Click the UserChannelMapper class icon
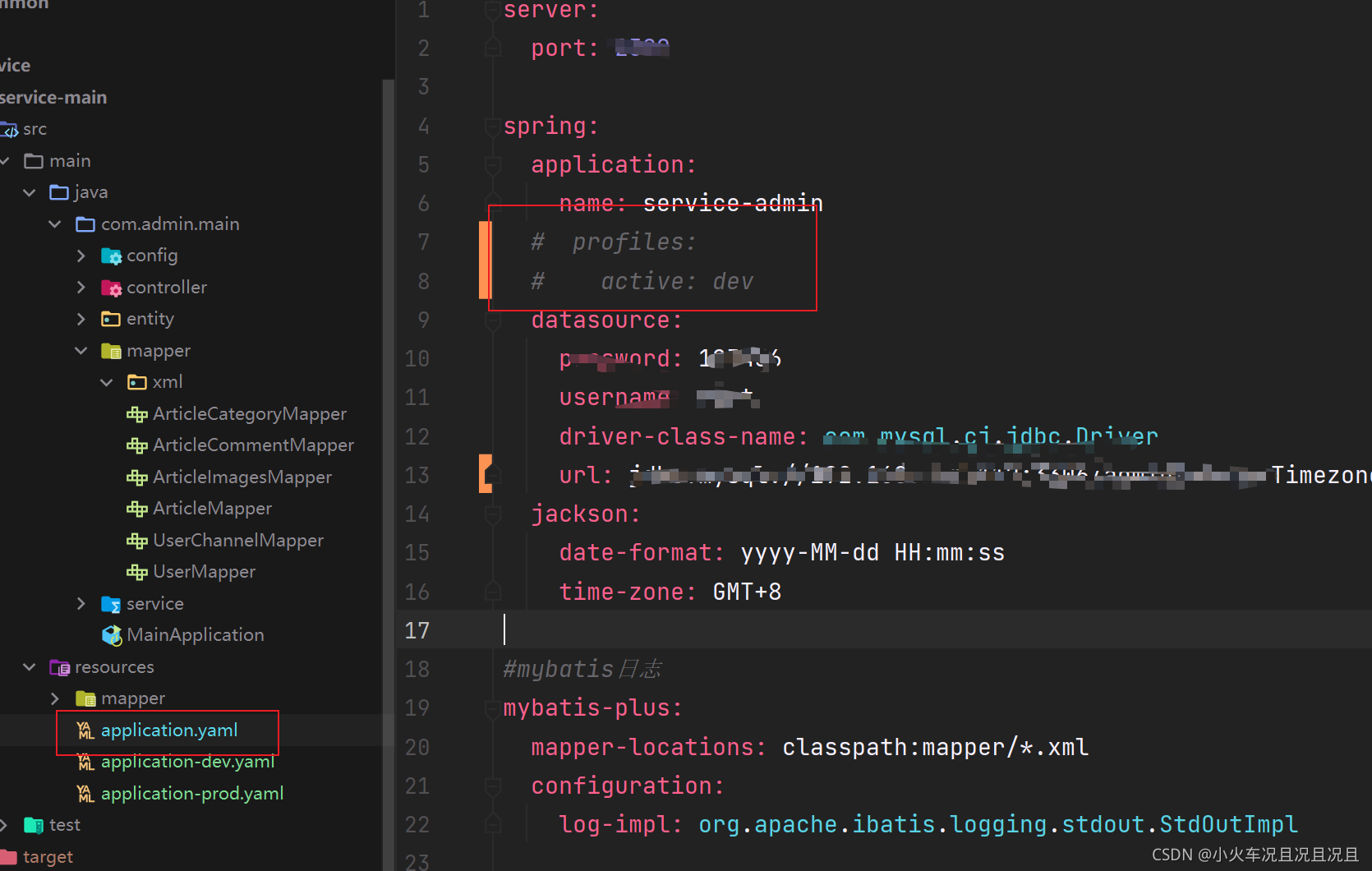Screen dimensions: 1372x871 (136, 540)
